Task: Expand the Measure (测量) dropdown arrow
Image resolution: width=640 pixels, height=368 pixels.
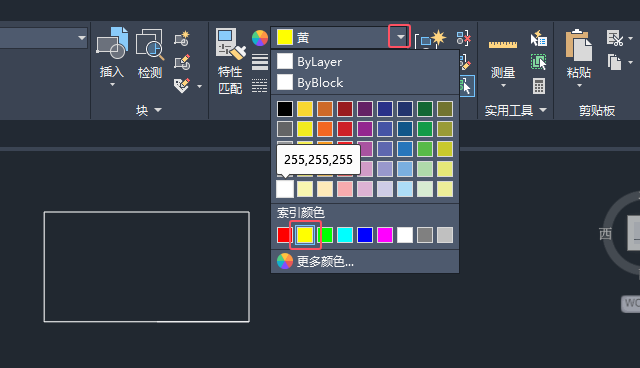Action: pyautogui.click(x=503, y=85)
